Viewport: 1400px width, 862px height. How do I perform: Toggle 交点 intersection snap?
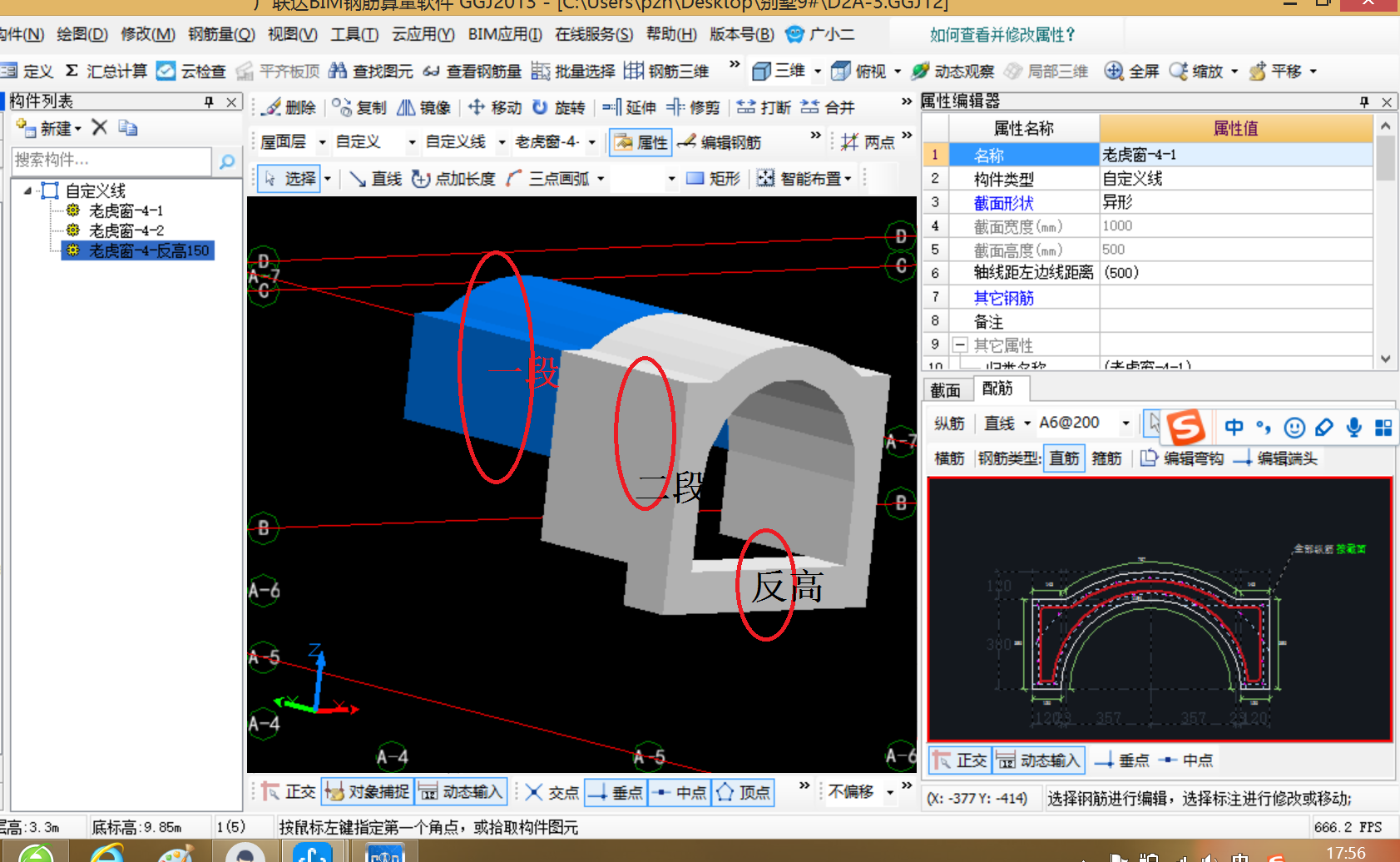pos(552,792)
